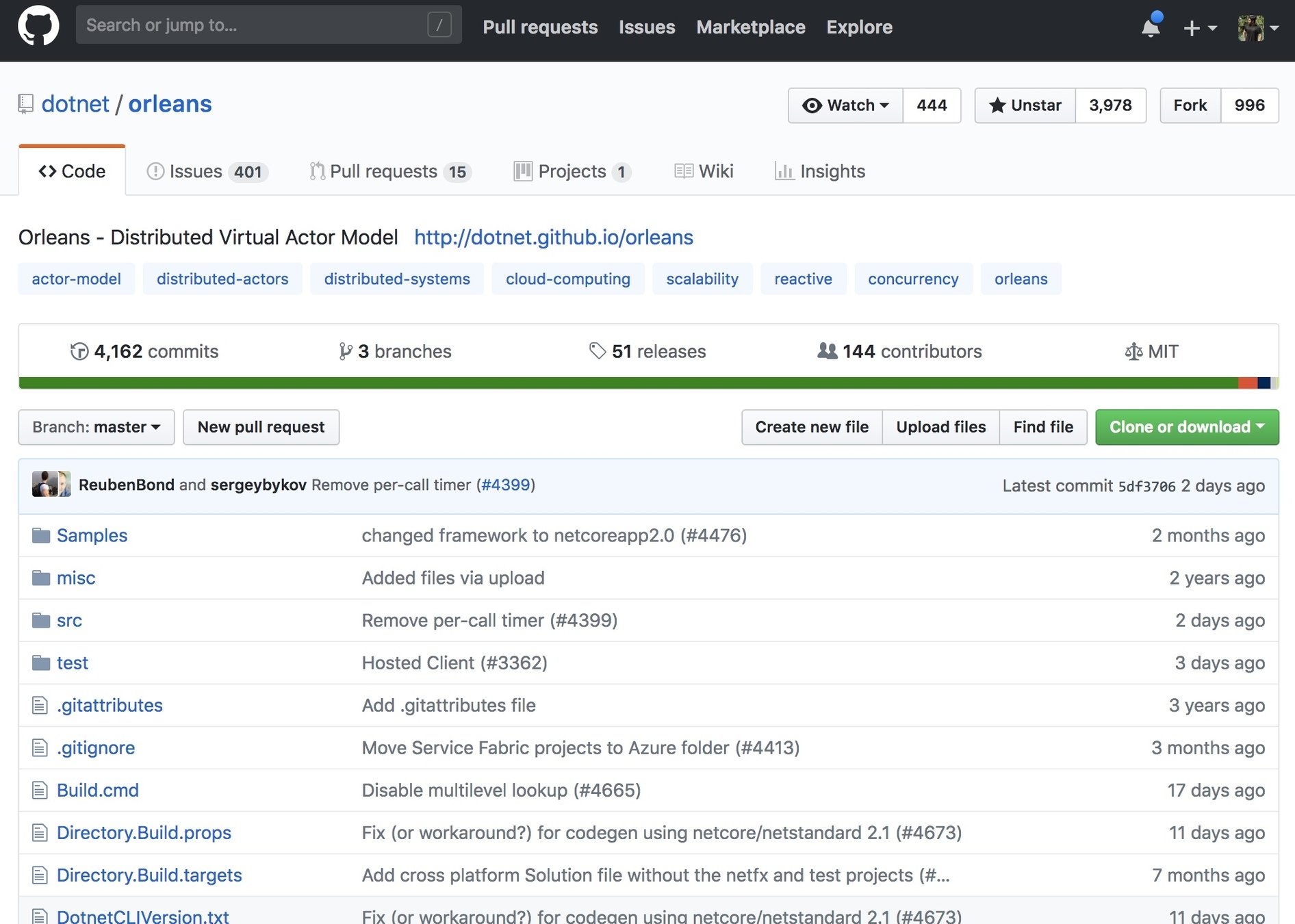Switch to the Projects tab
The image size is (1295, 924).
[x=572, y=171]
